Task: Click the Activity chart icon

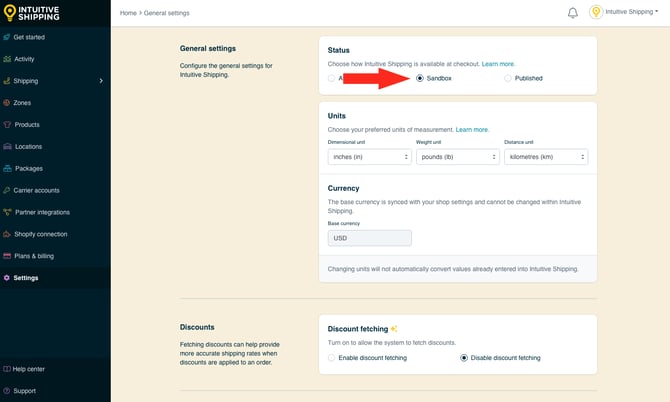Action: [x=7, y=59]
